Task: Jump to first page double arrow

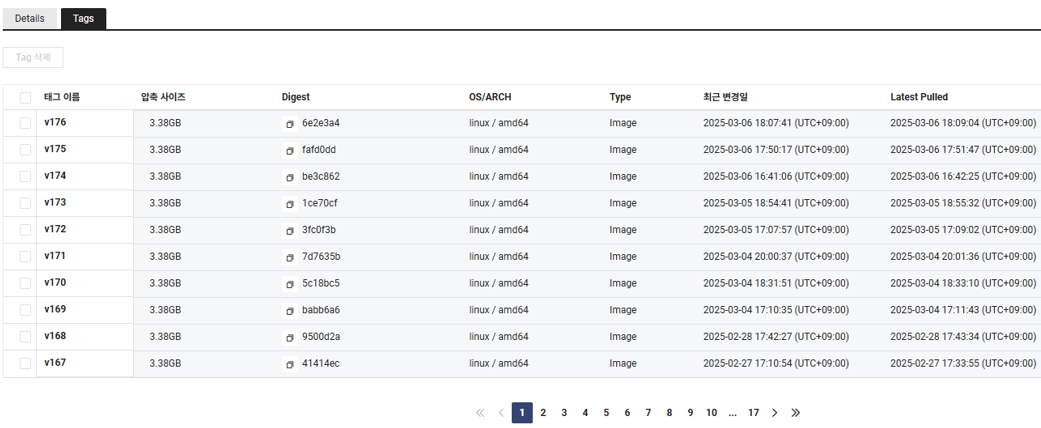Action: tap(480, 413)
